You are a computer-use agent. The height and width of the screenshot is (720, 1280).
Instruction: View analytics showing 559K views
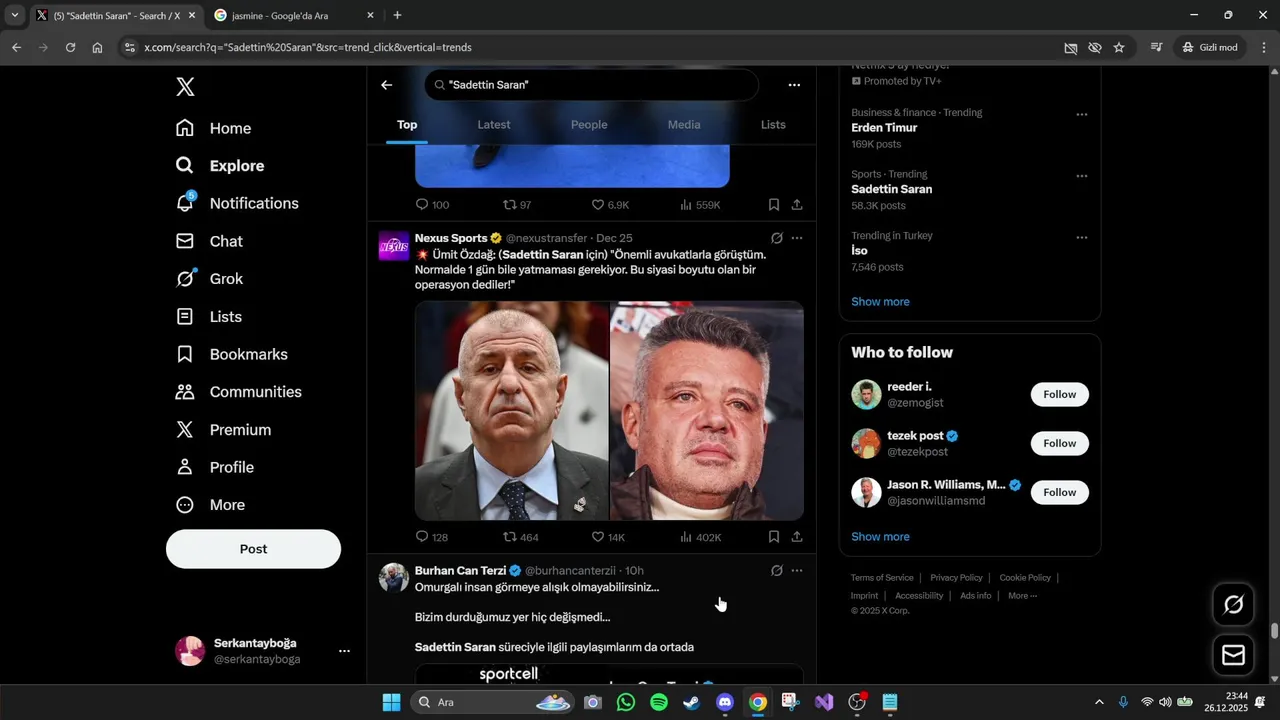pyautogui.click(x=700, y=205)
